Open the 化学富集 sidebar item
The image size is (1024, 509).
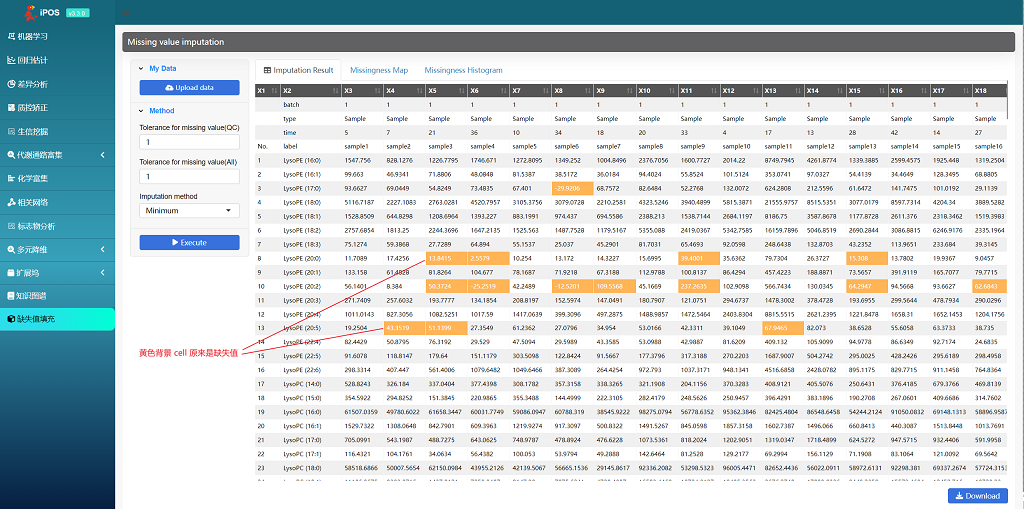(40, 178)
